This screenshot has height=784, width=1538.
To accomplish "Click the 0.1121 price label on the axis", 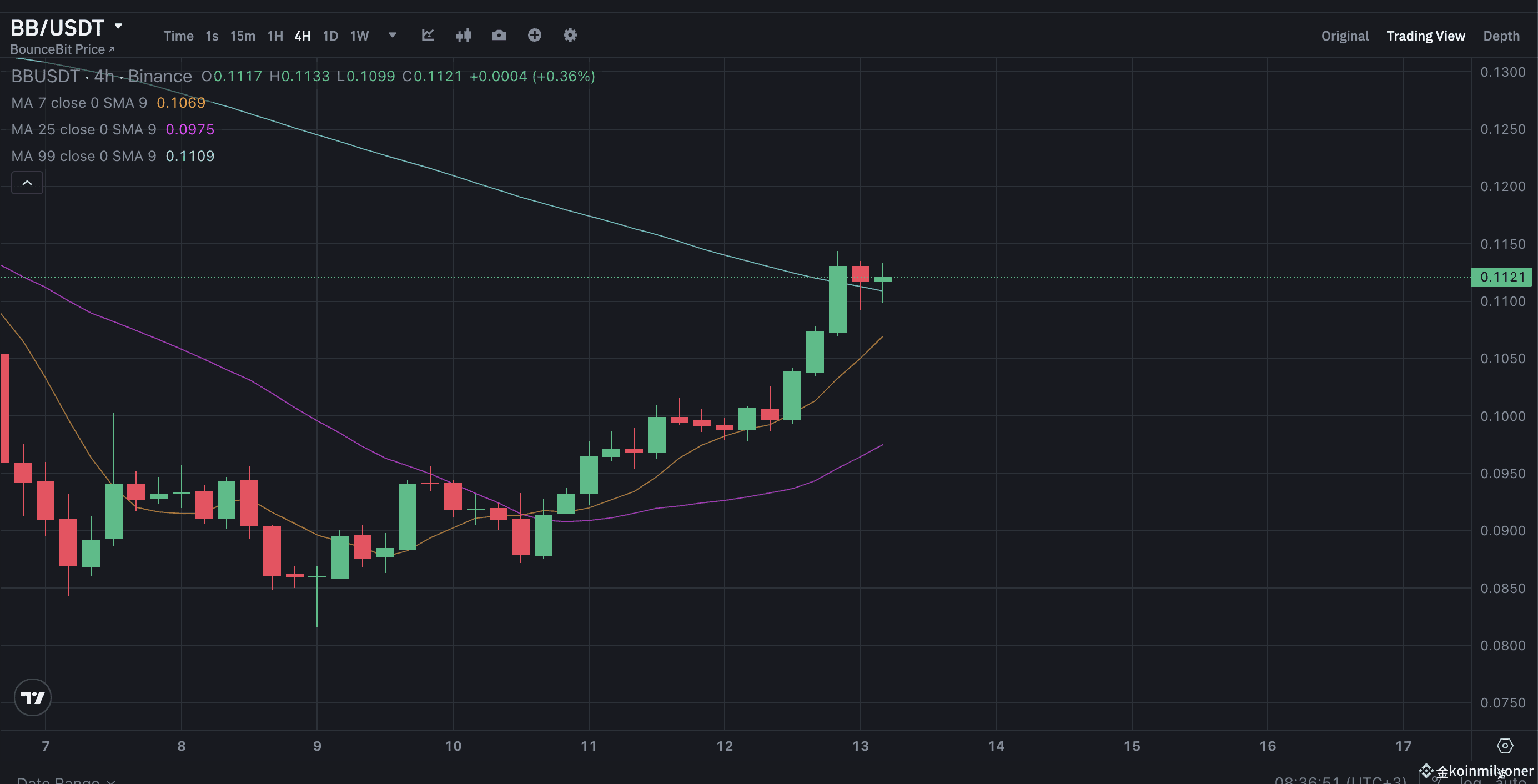I will coord(1501,277).
